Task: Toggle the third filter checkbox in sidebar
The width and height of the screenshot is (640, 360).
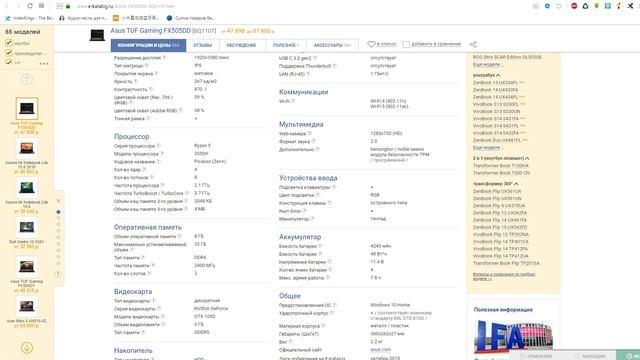Action: [9, 62]
